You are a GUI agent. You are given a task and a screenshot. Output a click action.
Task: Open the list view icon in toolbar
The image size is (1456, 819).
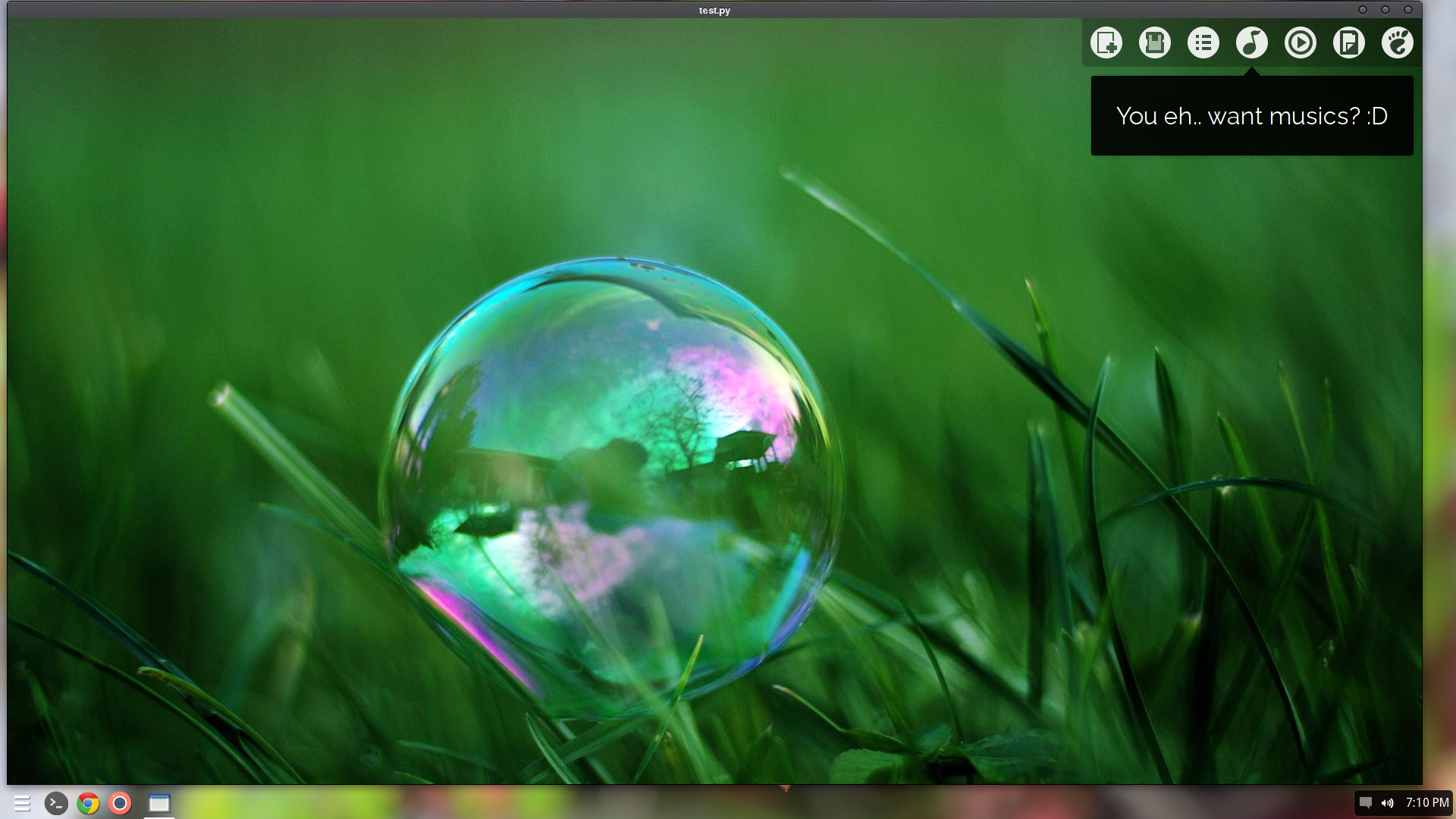coord(1203,42)
